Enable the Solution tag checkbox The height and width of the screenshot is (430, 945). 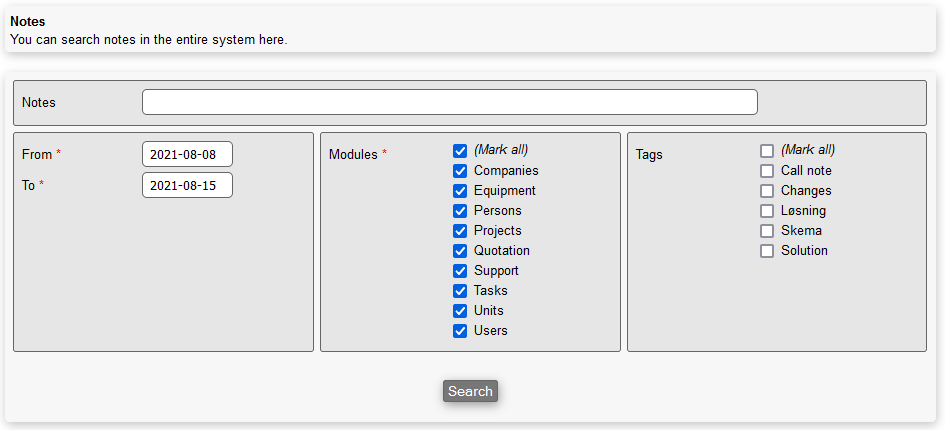click(767, 251)
